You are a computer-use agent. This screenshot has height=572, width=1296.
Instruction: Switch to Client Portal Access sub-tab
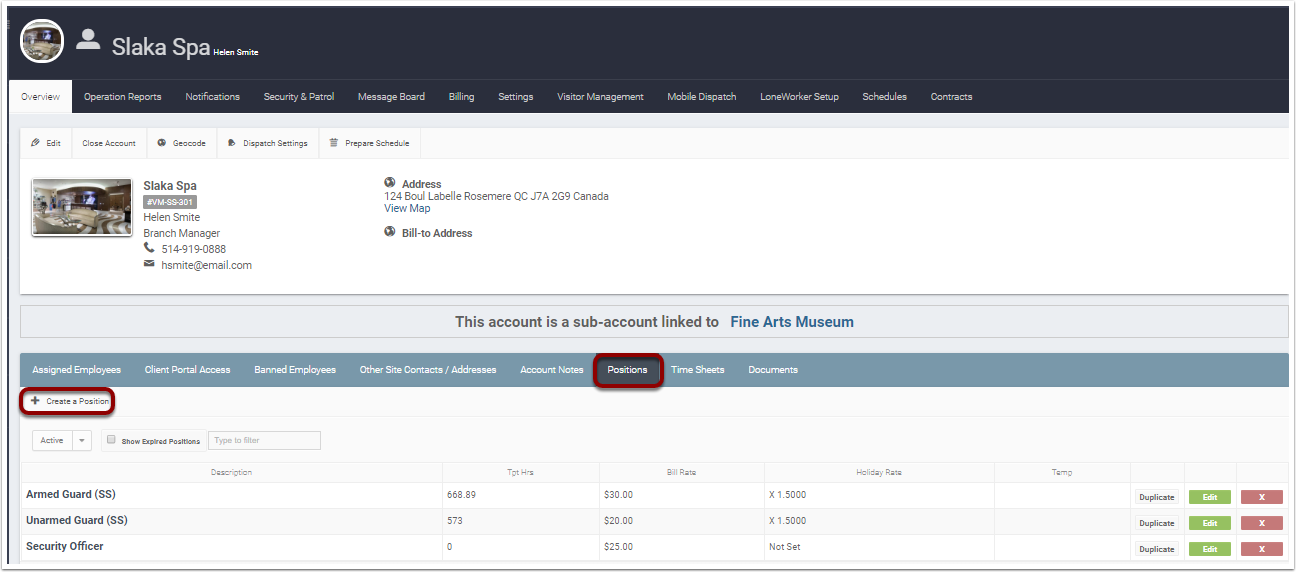coord(187,370)
